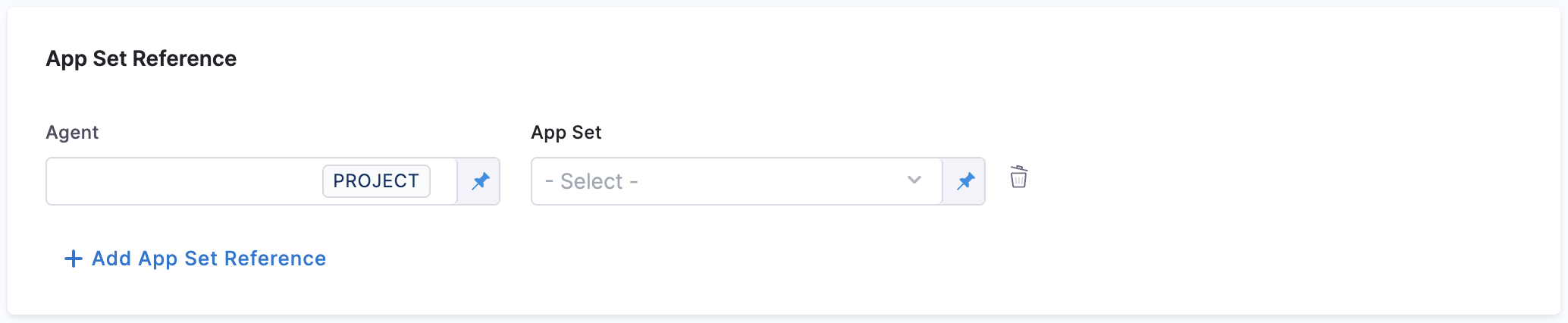Click the Add App Set Reference link
Screen dimensions: 1568x323
click(x=209, y=259)
